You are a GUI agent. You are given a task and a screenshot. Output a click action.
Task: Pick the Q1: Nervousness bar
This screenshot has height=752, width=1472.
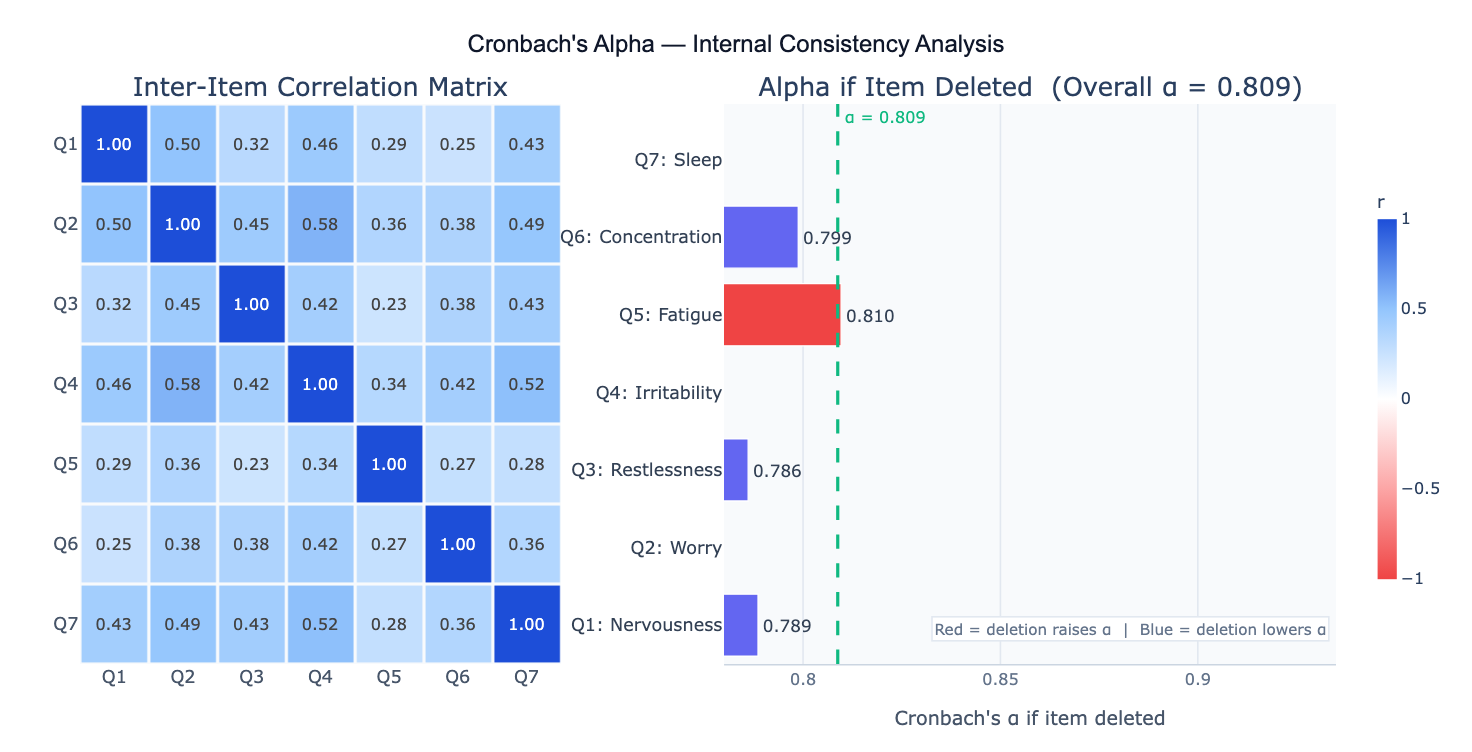coord(740,625)
